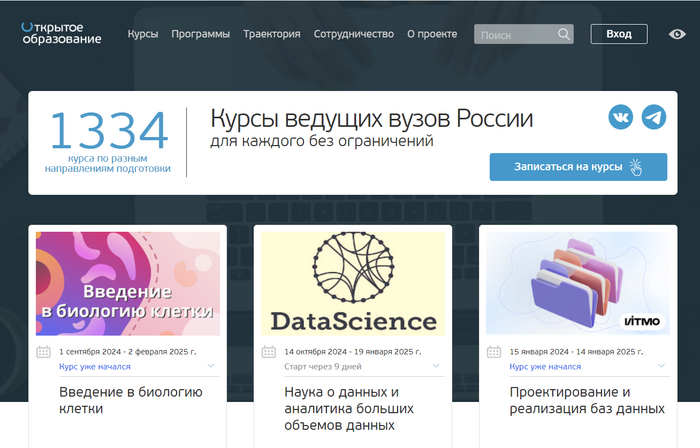Open Проектирование и реализация баз данных link
This screenshot has height=448, width=700.
tap(587, 400)
